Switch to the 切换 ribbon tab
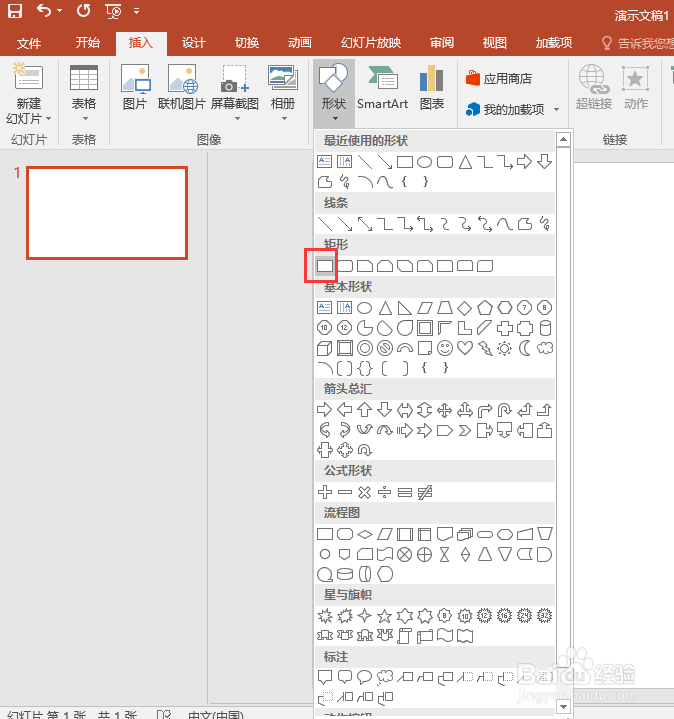 (x=247, y=43)
